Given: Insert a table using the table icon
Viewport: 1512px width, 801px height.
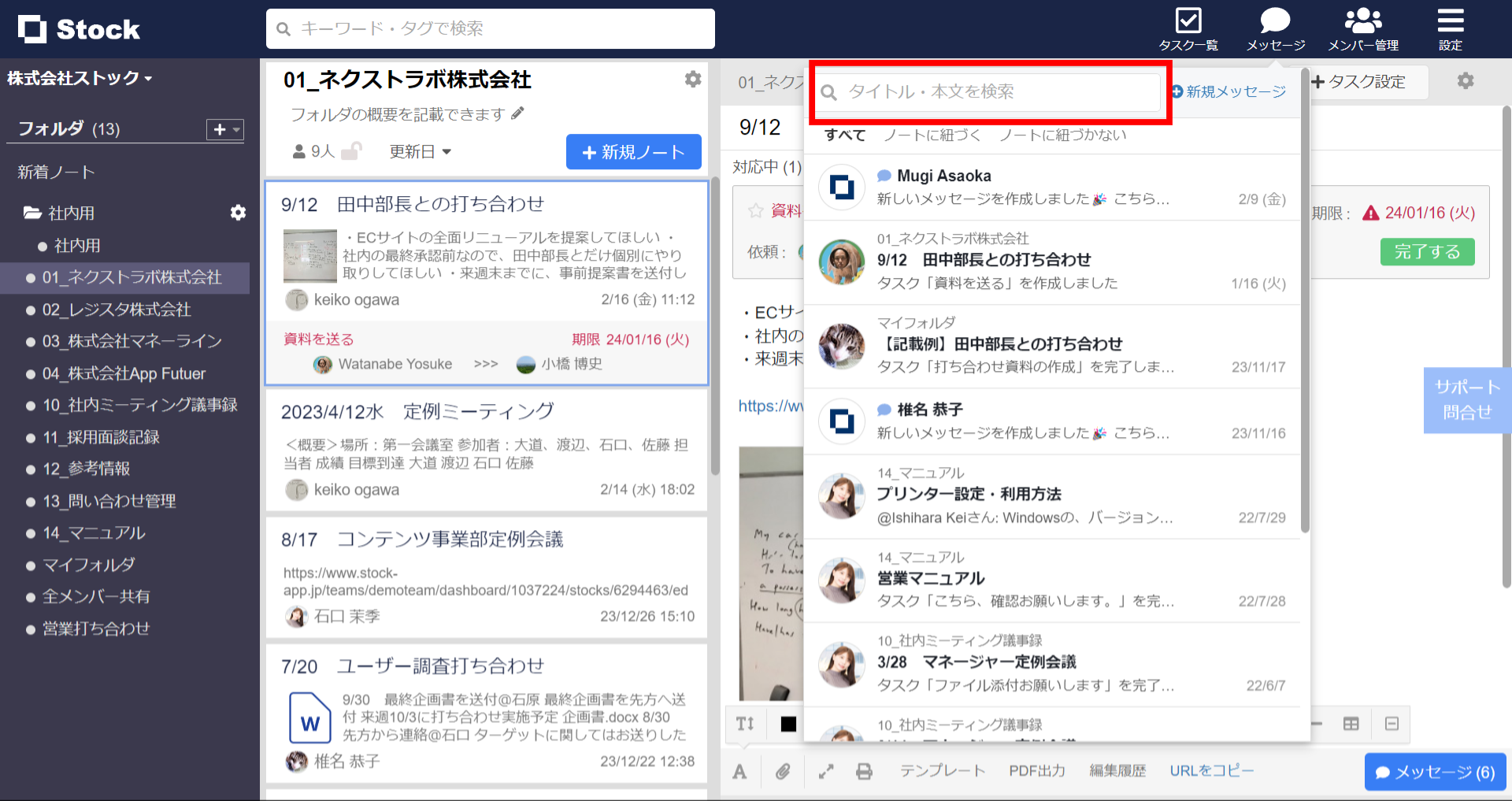Looking at the screenshot, I should [x=1351, y=724].
